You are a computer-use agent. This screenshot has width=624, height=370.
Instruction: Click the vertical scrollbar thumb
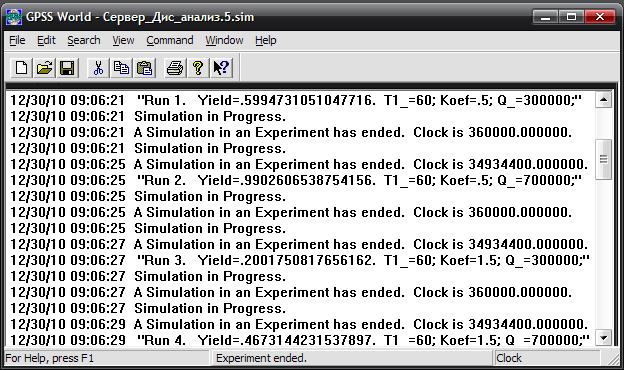coord(603,159)
